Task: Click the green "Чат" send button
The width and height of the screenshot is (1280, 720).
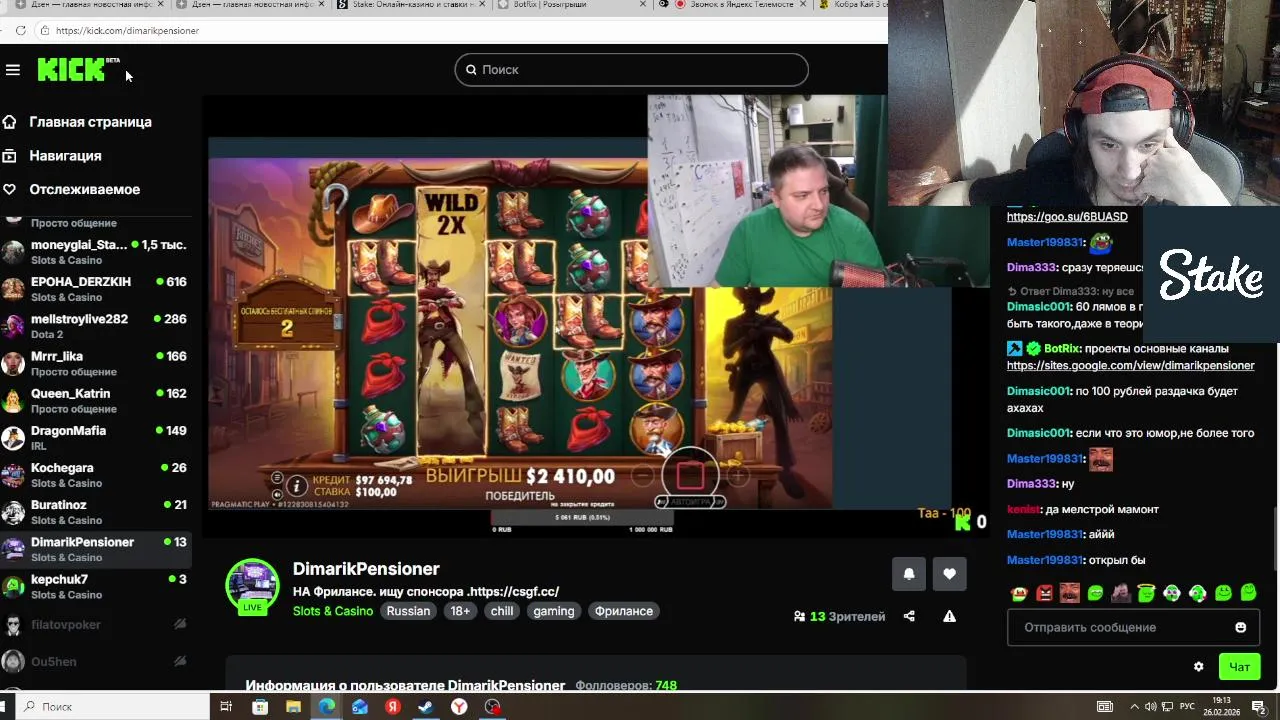Action: tap(1240, 667)
